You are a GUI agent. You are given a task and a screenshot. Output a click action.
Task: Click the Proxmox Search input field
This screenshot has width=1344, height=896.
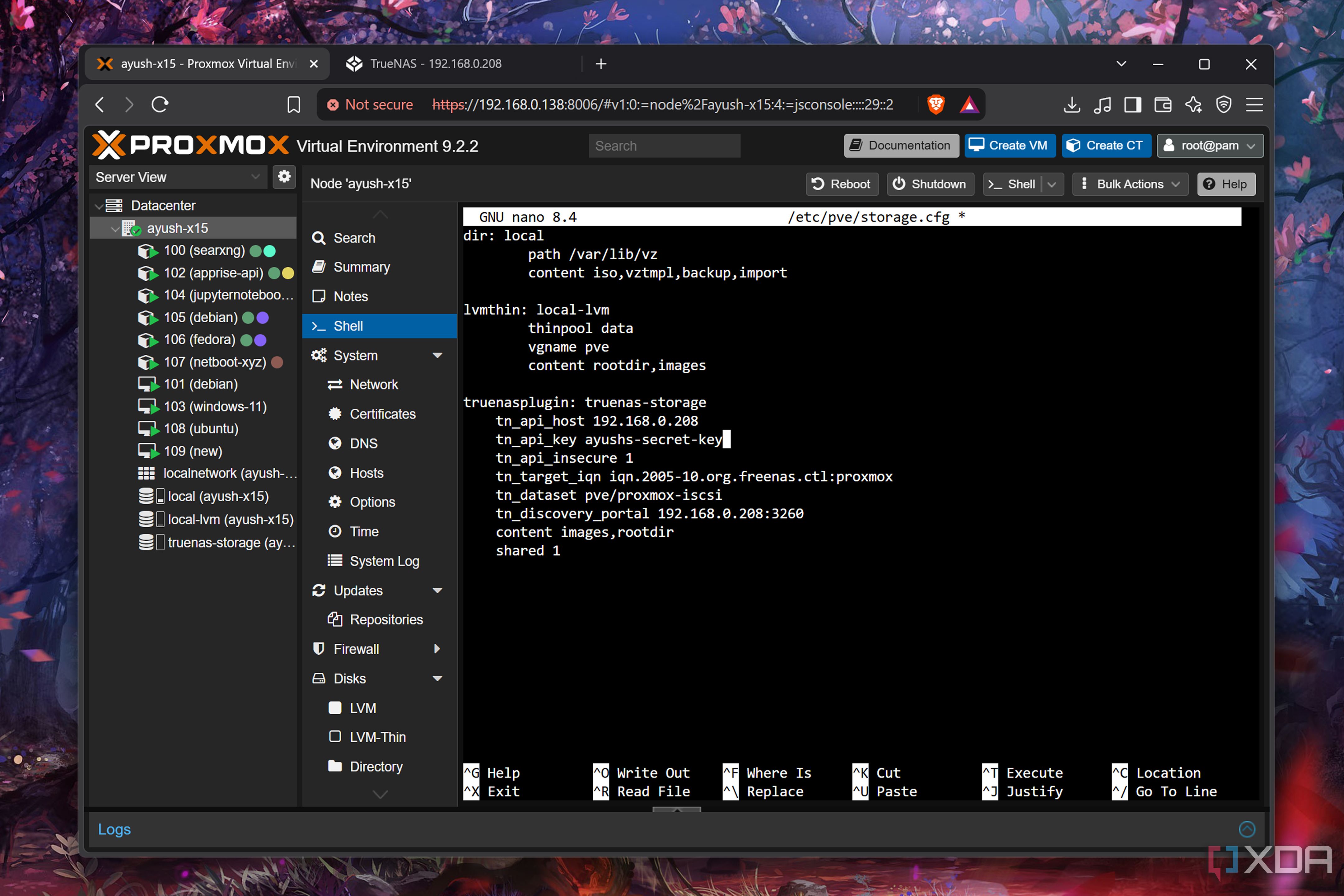[x=665, y=146]
